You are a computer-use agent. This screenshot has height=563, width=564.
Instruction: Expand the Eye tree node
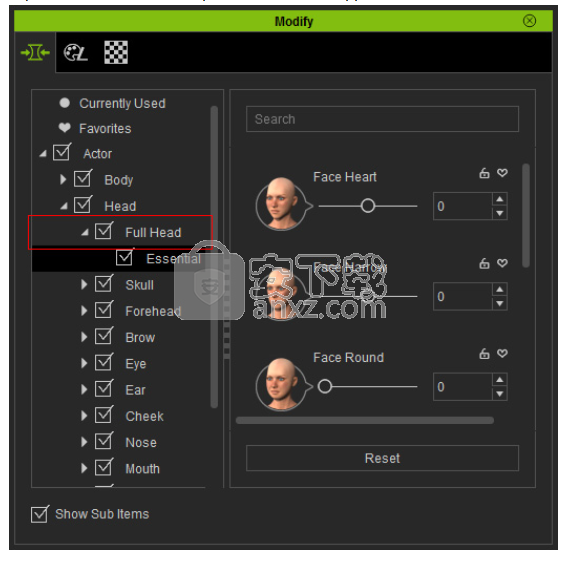(x=84, y=363)
